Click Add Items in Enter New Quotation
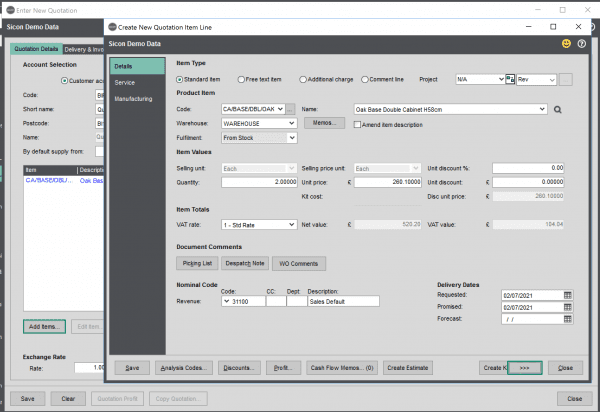The width and height of the screenshot is (600, 412). pyautogui.click(x=44, y=326)
